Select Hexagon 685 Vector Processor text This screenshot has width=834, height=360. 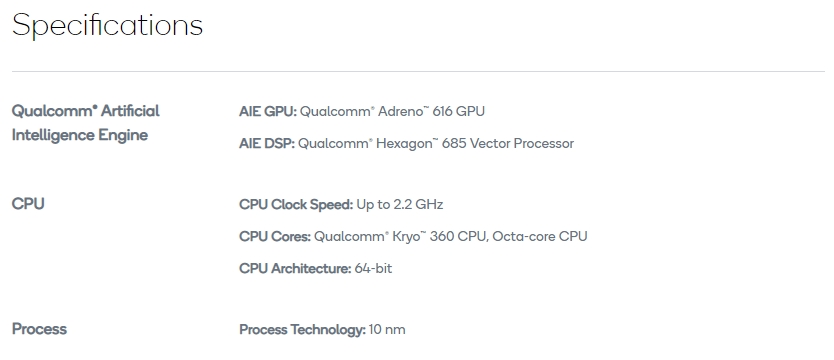[475, 144]
